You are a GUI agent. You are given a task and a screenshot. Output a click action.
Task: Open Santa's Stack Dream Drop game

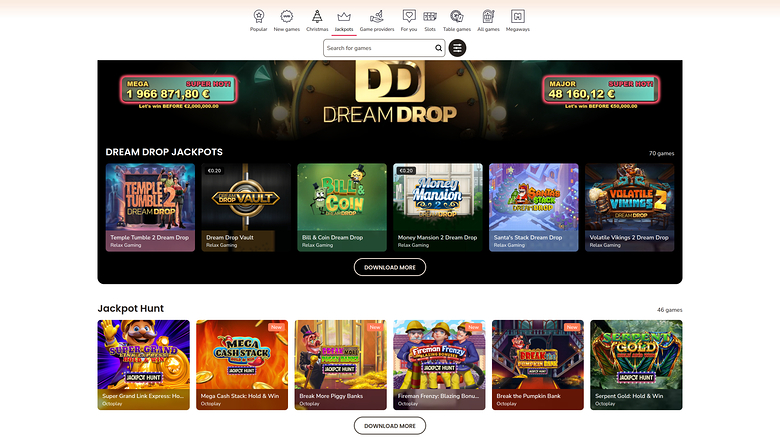534,207
